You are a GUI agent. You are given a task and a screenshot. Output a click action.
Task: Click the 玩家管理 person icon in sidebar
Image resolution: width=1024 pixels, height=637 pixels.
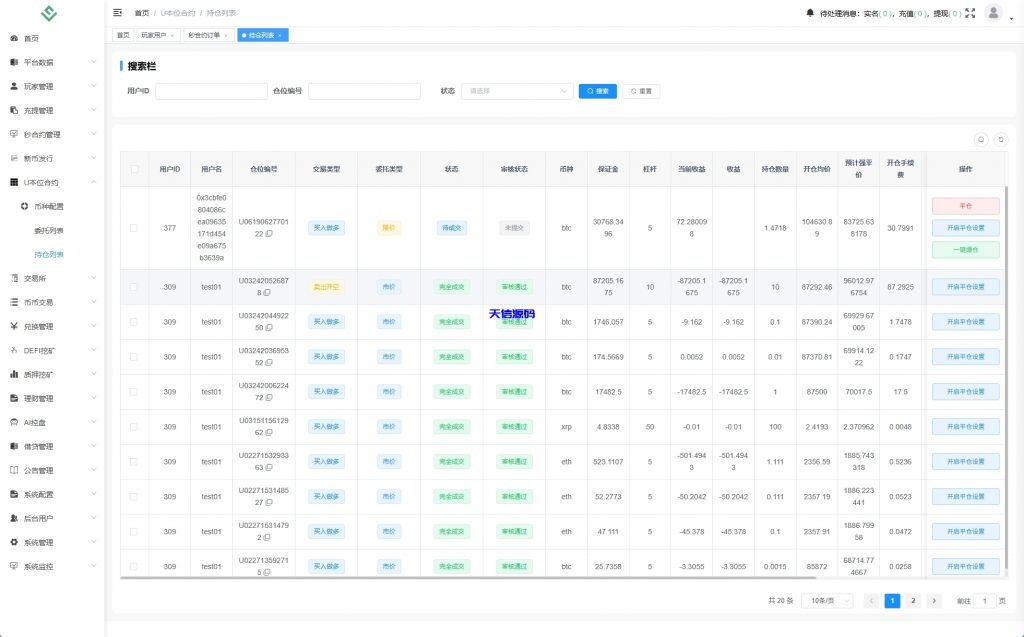14,86
